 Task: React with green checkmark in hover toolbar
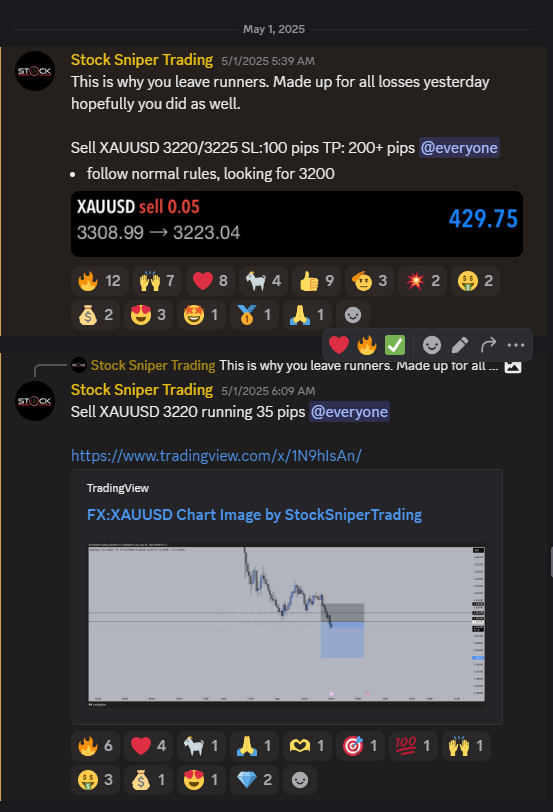(x=395, y=345)
